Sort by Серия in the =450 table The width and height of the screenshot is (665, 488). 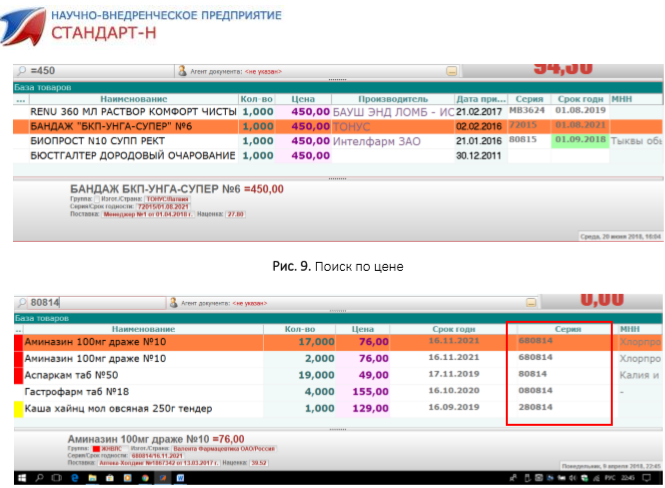click(529, 99)
